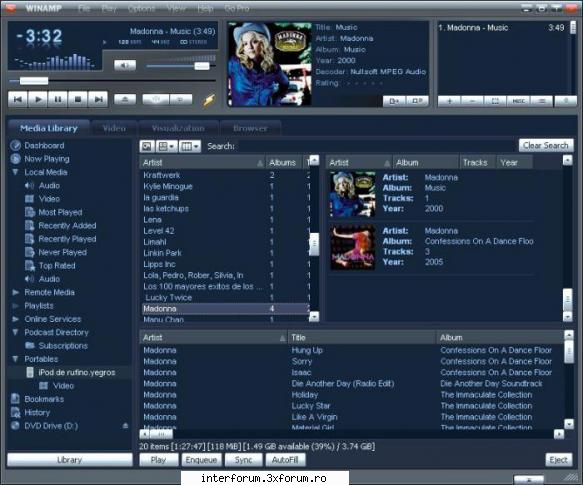583x485 pixels.
Task: Open Now Playing in library tree
Action: click(x=47, y=159)
